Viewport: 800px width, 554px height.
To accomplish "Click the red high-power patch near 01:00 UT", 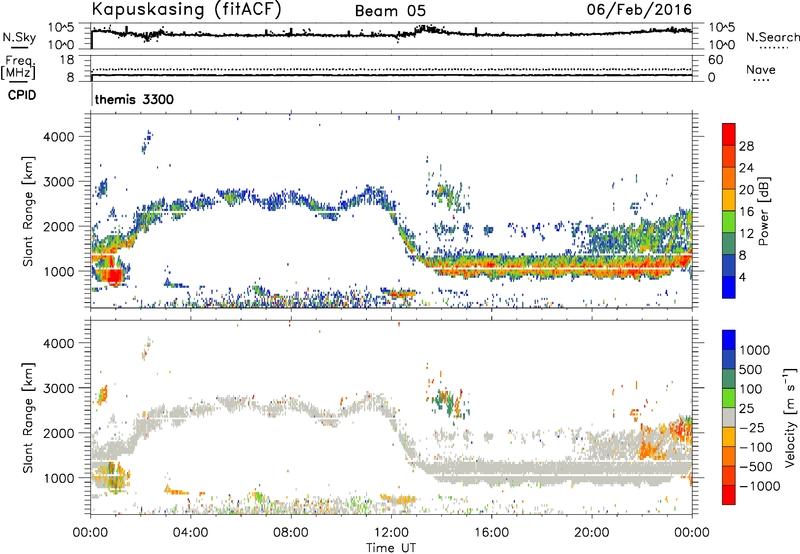I will (113, 276).
